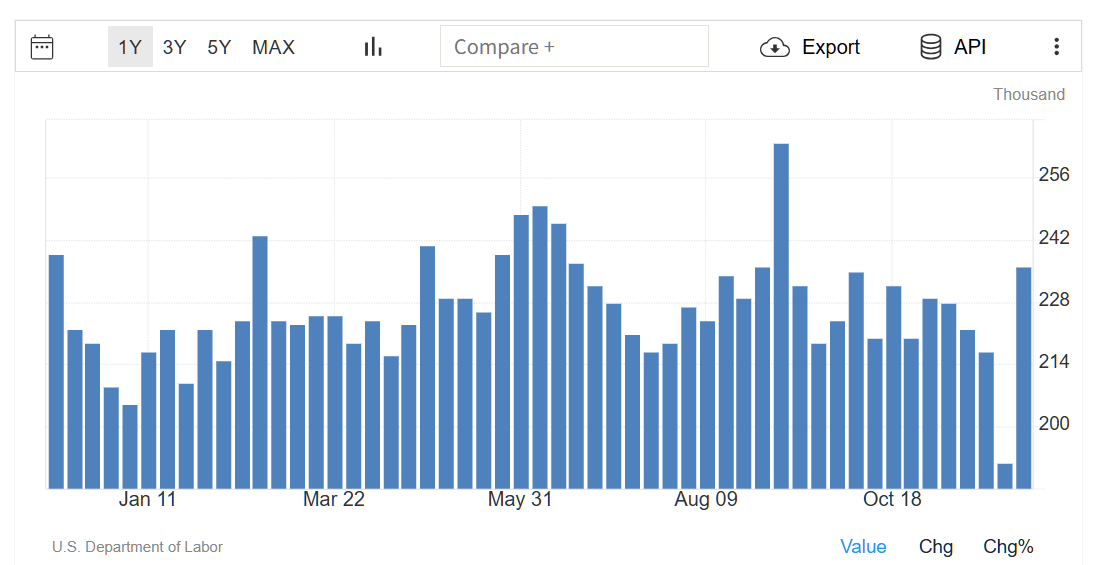The width and height of the screenshot is (1098, 565).
Task: Open U.S. Department of Labor source
Action: click(137, 547)
